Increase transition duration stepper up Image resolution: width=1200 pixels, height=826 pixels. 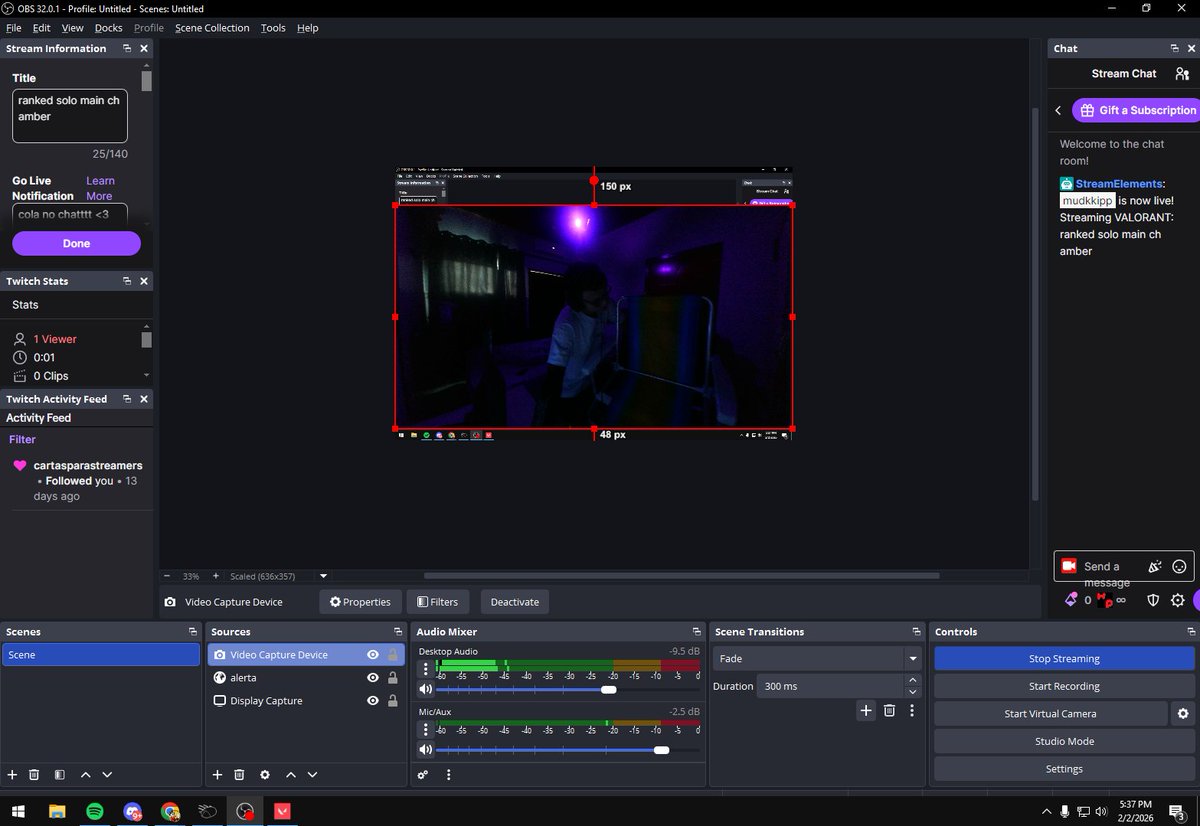tap(912, 680)
